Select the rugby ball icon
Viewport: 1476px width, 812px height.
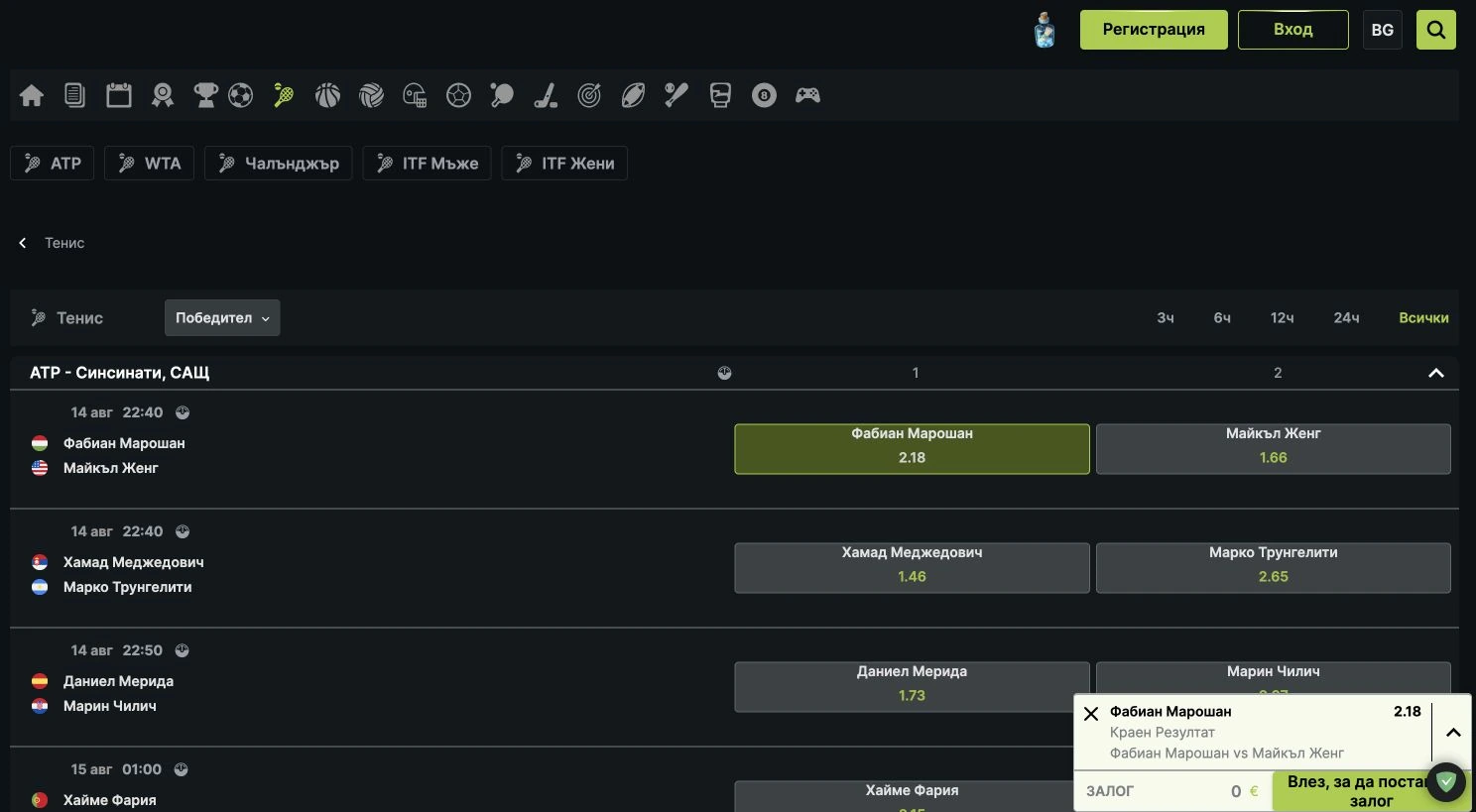click(633, 95)
